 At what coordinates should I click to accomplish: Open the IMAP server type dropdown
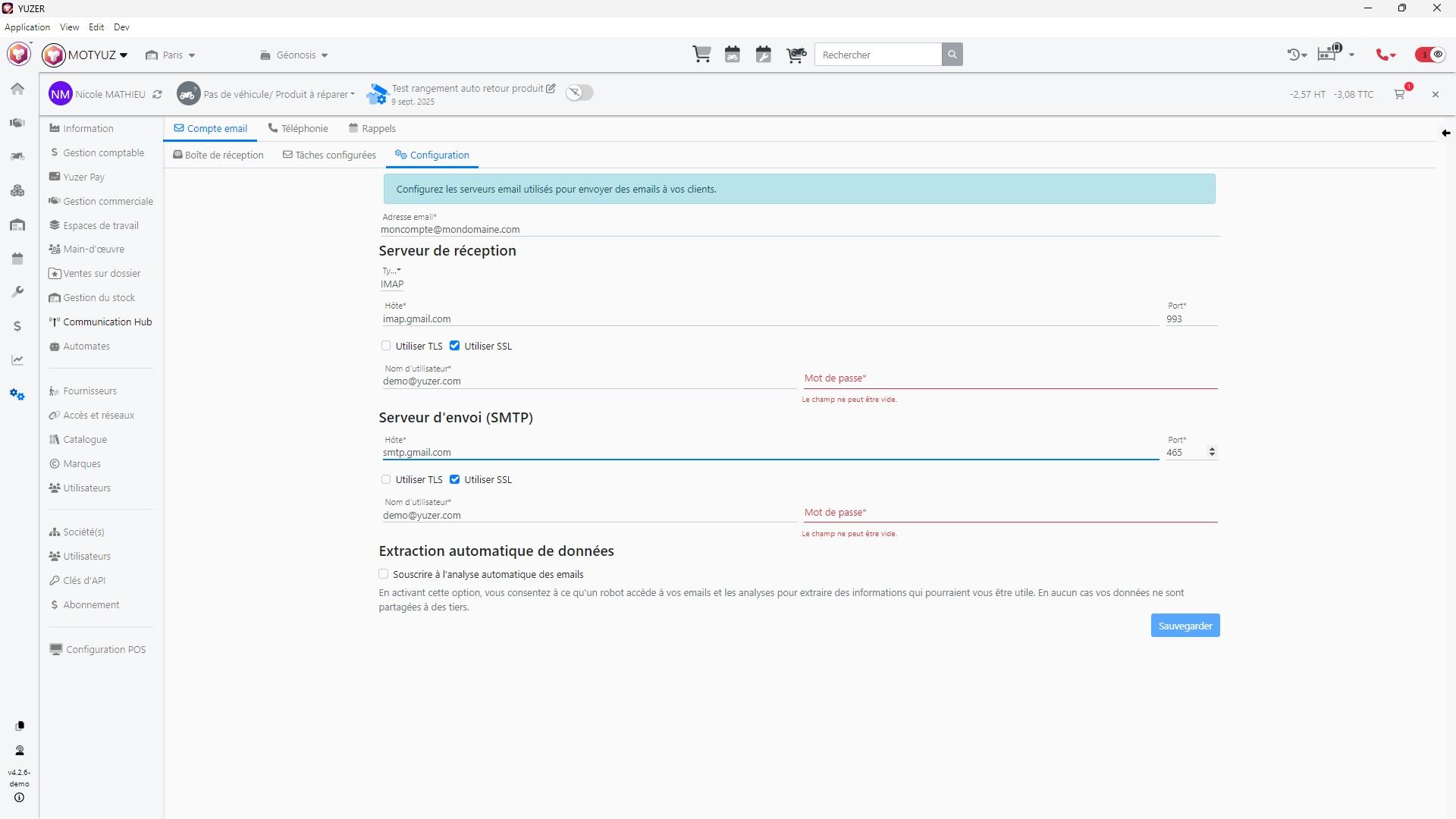(x=392, y=284)
